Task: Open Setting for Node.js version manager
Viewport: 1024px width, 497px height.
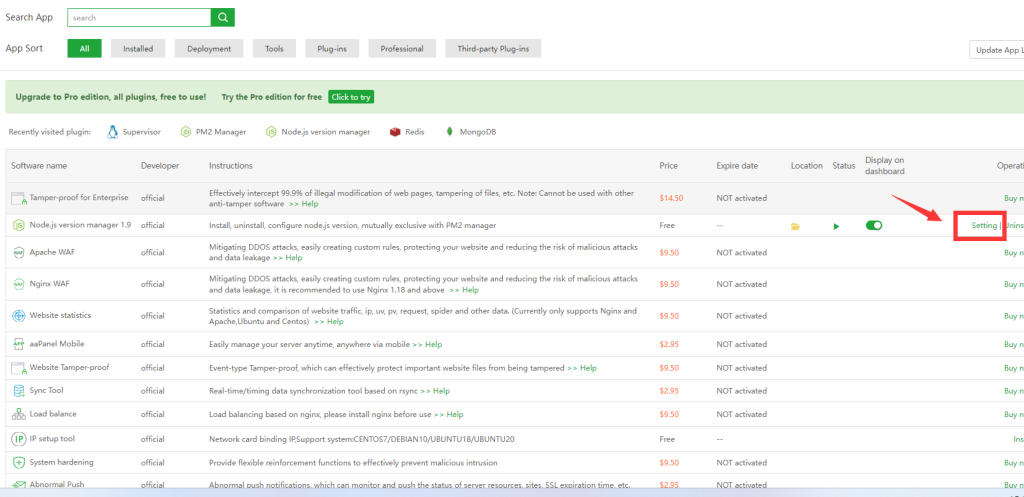Action: tap(984, 225)
